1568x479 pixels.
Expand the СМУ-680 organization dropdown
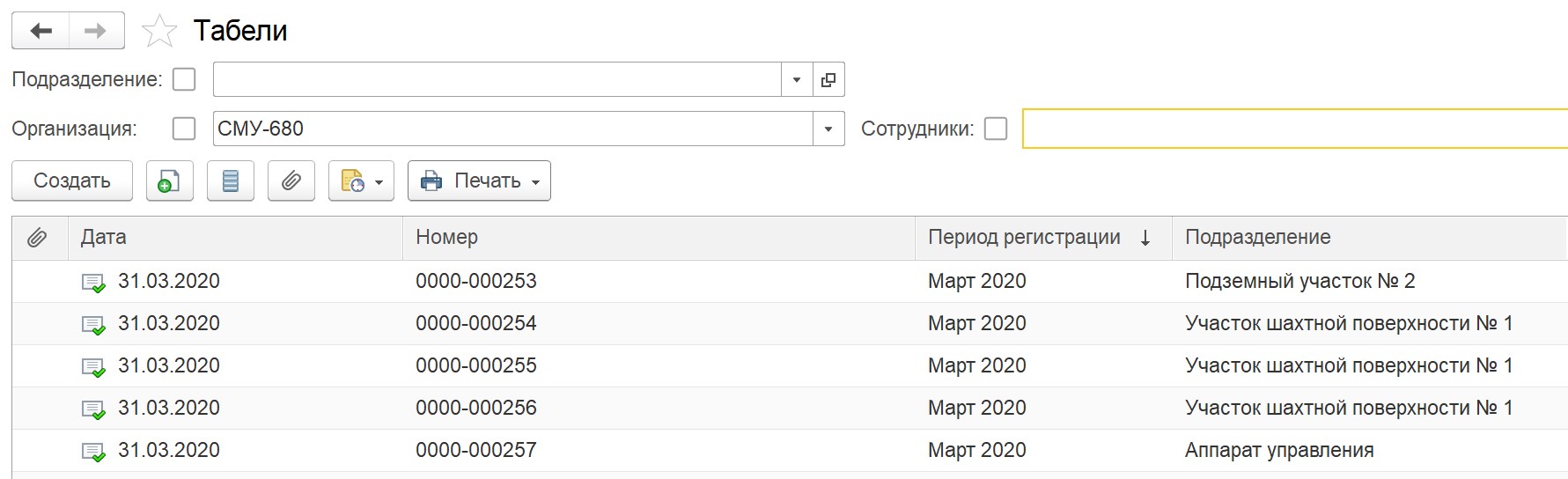[x=828, y=129]
